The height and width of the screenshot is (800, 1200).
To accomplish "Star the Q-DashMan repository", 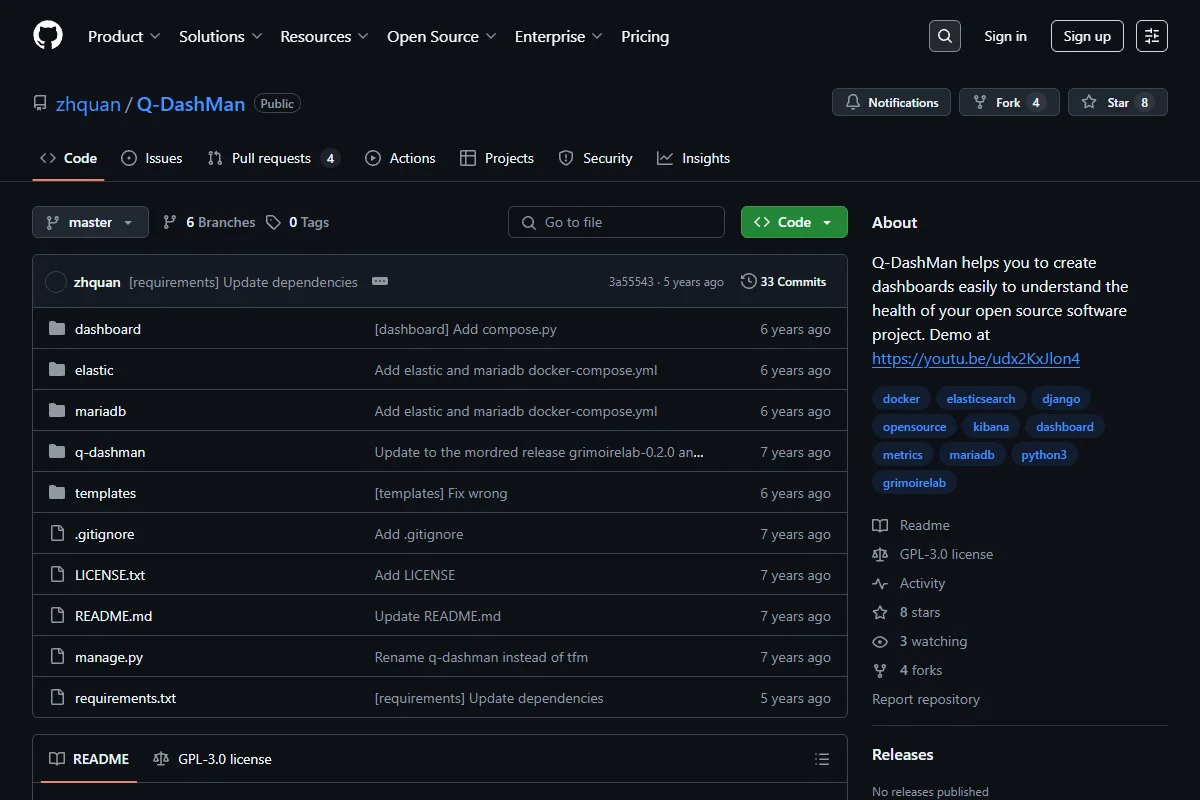I will 1117,102.
